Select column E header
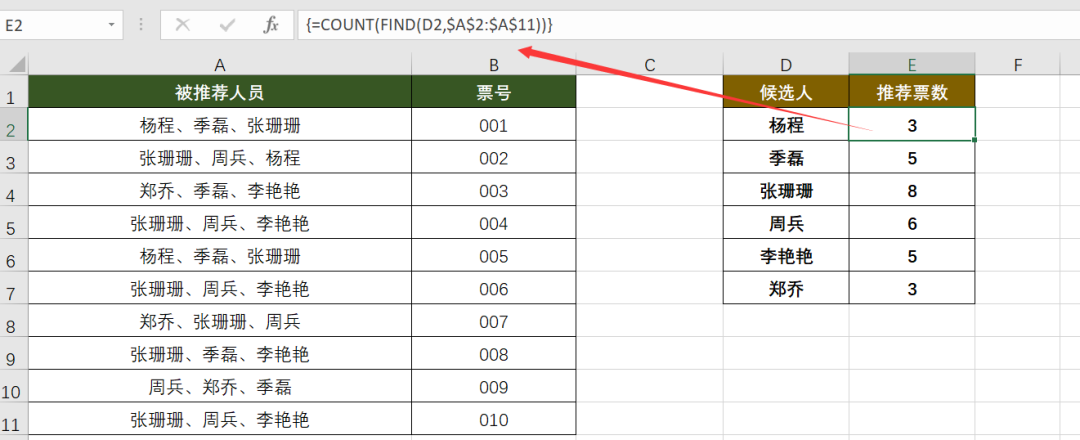 pos(912,65)
